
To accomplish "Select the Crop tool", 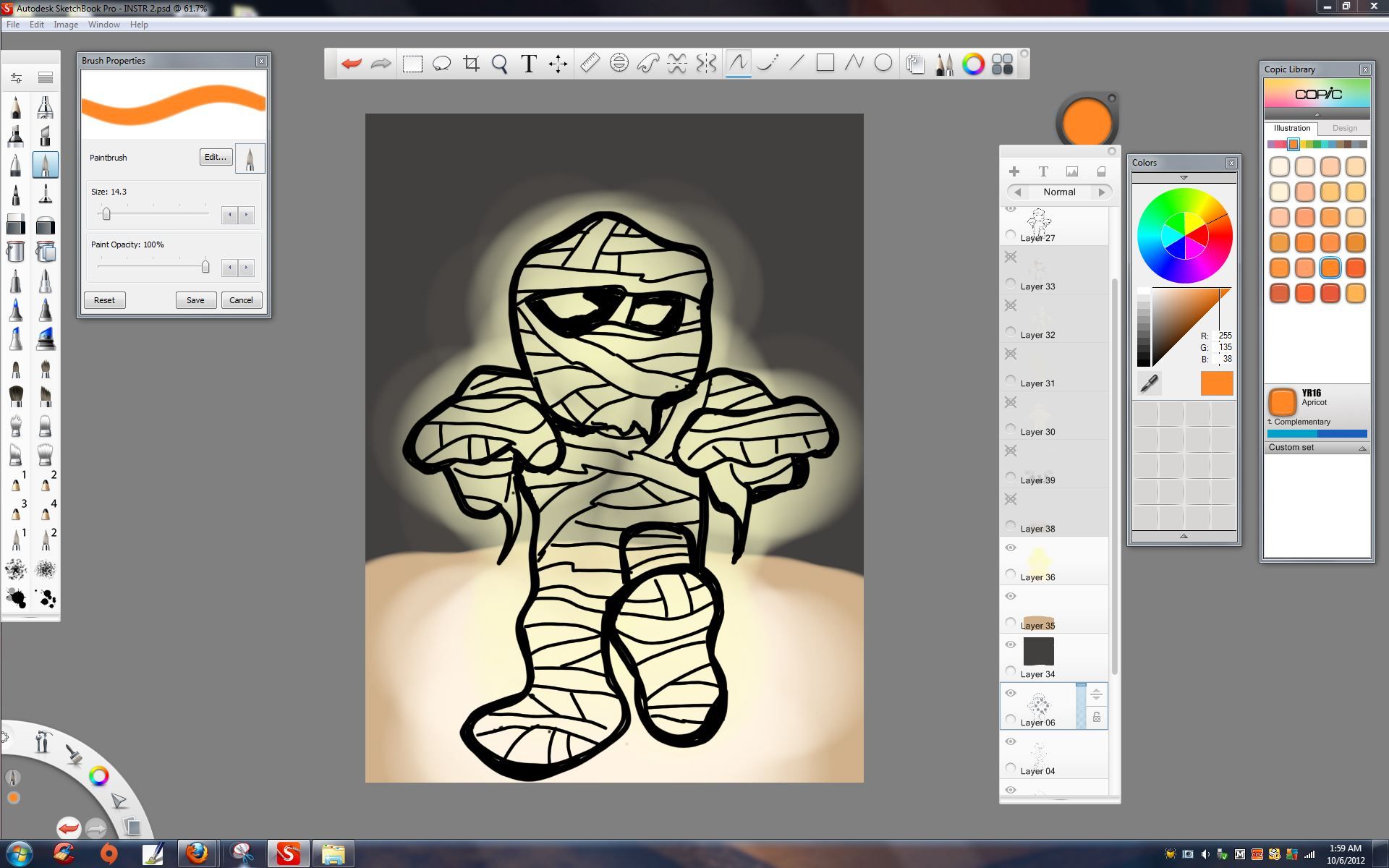I will coord(471,64).
